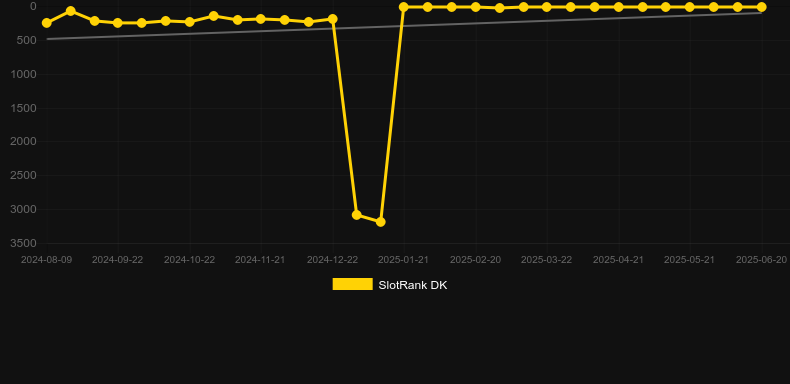
Task: Select the data point above 2025-05-21
Action: coord(690,7)
